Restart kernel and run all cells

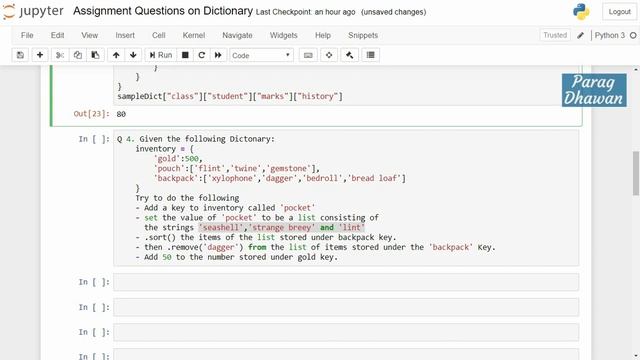(x=218, y=55)
